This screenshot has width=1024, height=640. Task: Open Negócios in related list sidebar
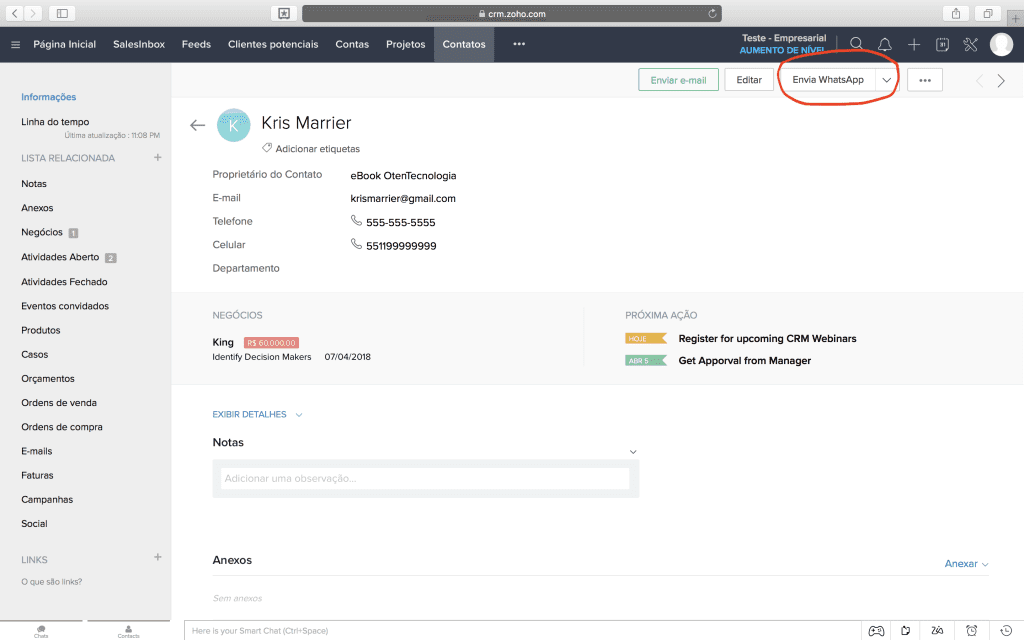coord(42,232)
